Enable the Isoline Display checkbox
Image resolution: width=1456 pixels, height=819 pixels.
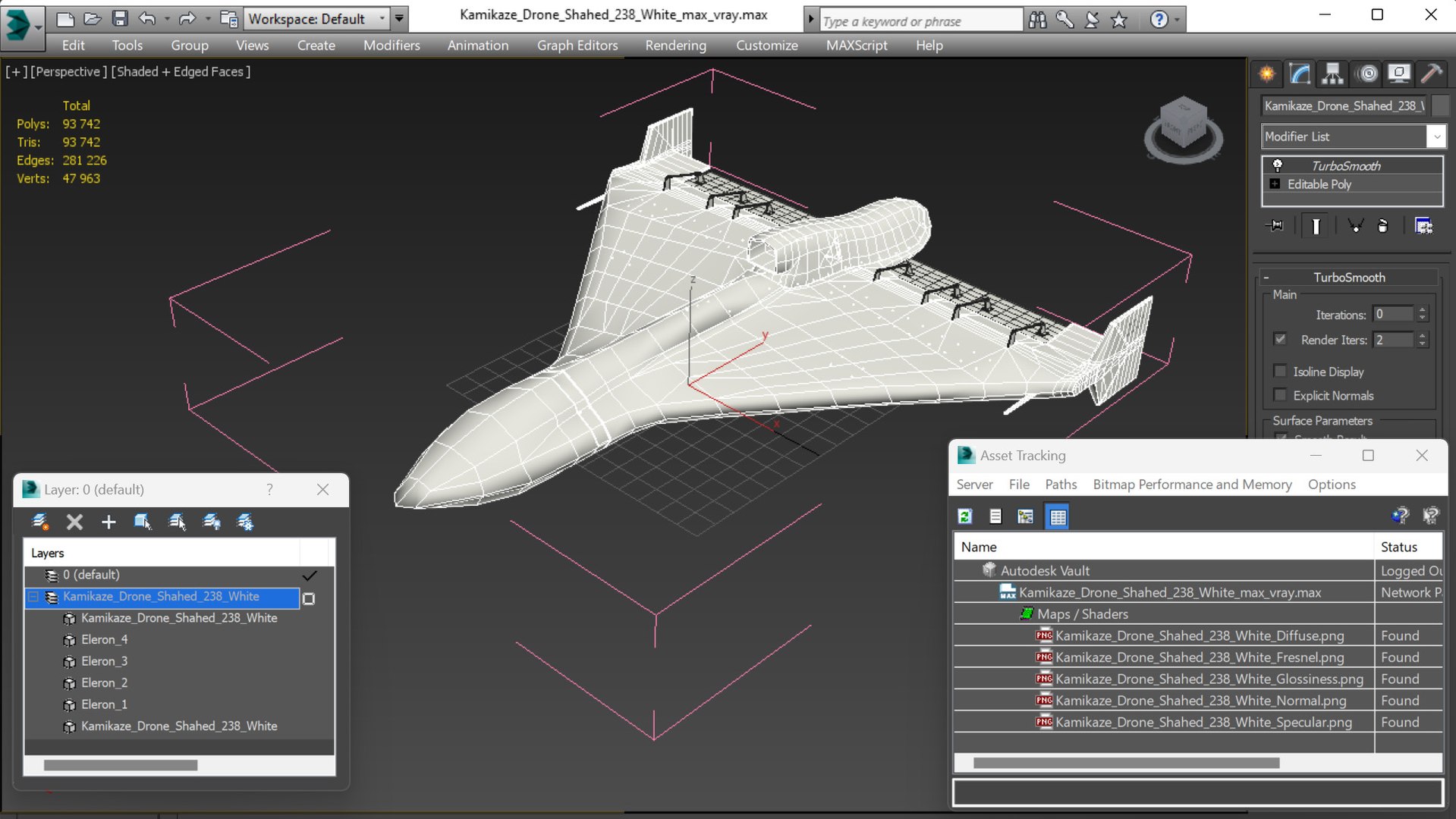tap(1280, 371)
